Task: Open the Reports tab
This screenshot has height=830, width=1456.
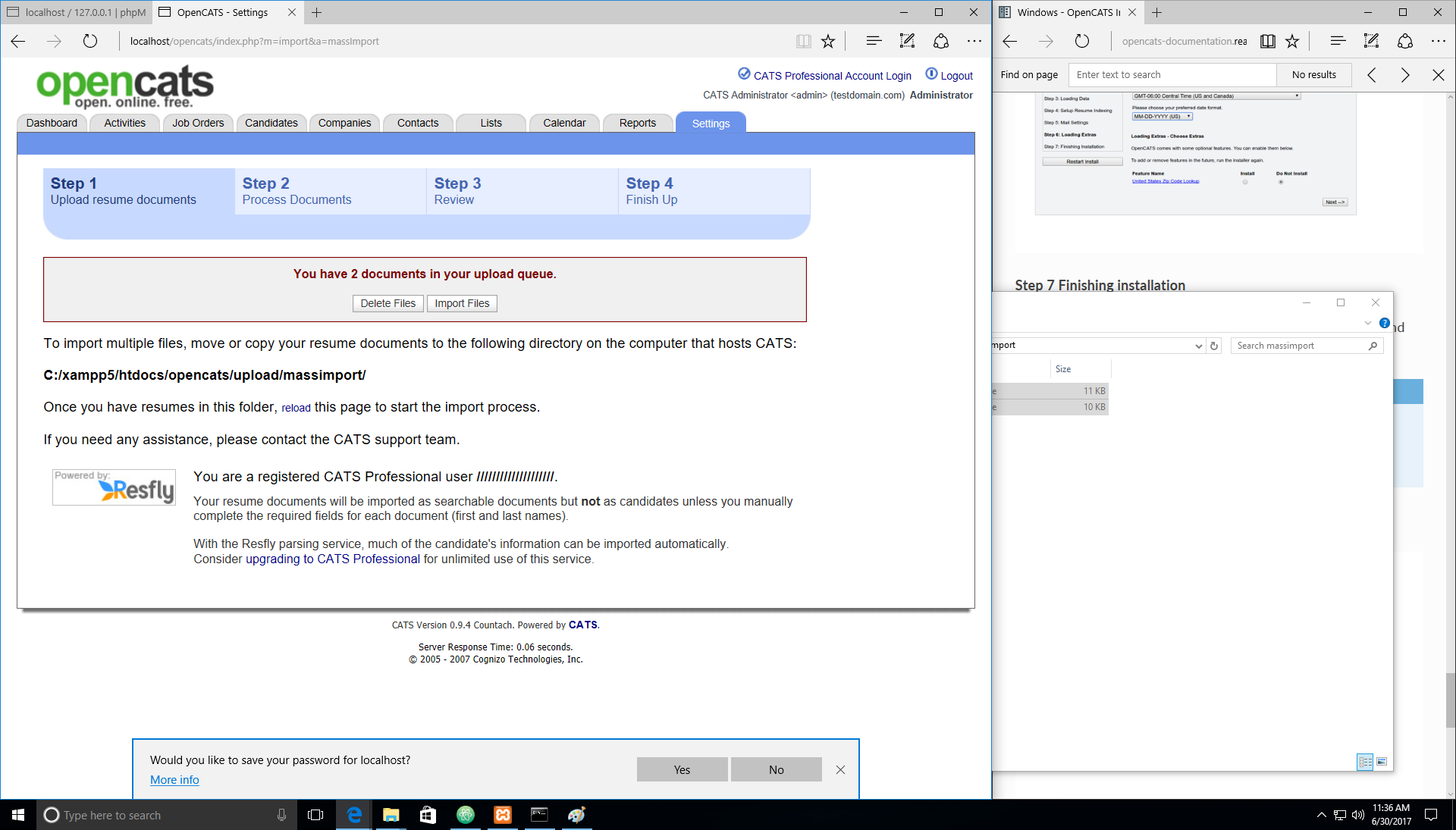Action: [x=637, y=122]
